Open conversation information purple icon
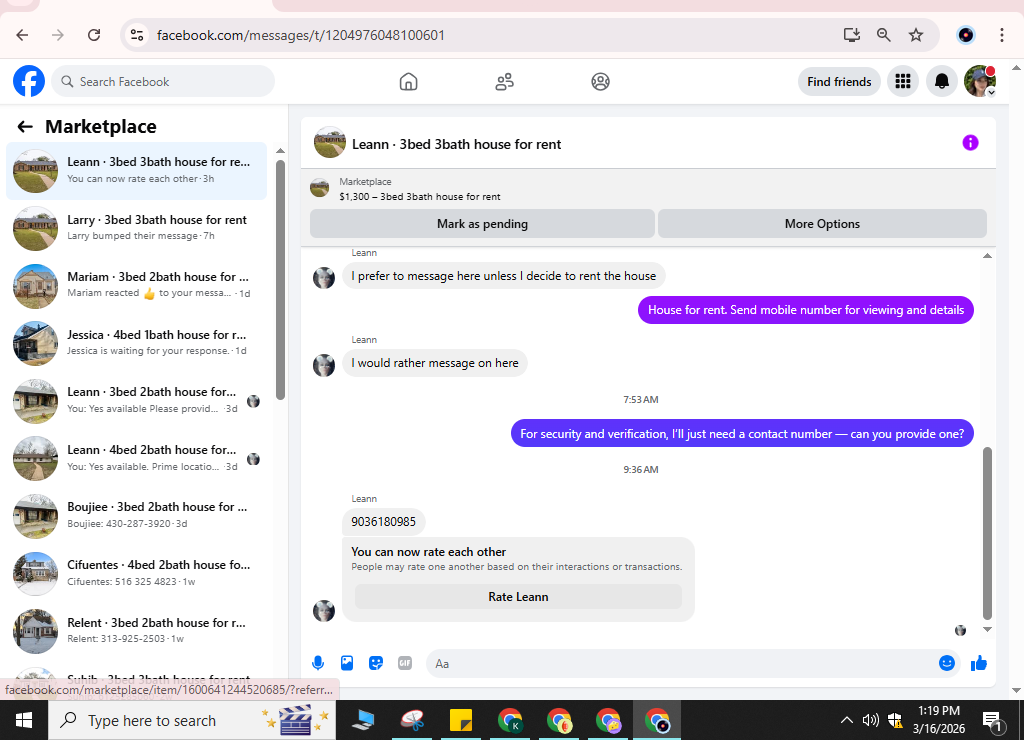The image size is (1024, 740). (970, 143)
